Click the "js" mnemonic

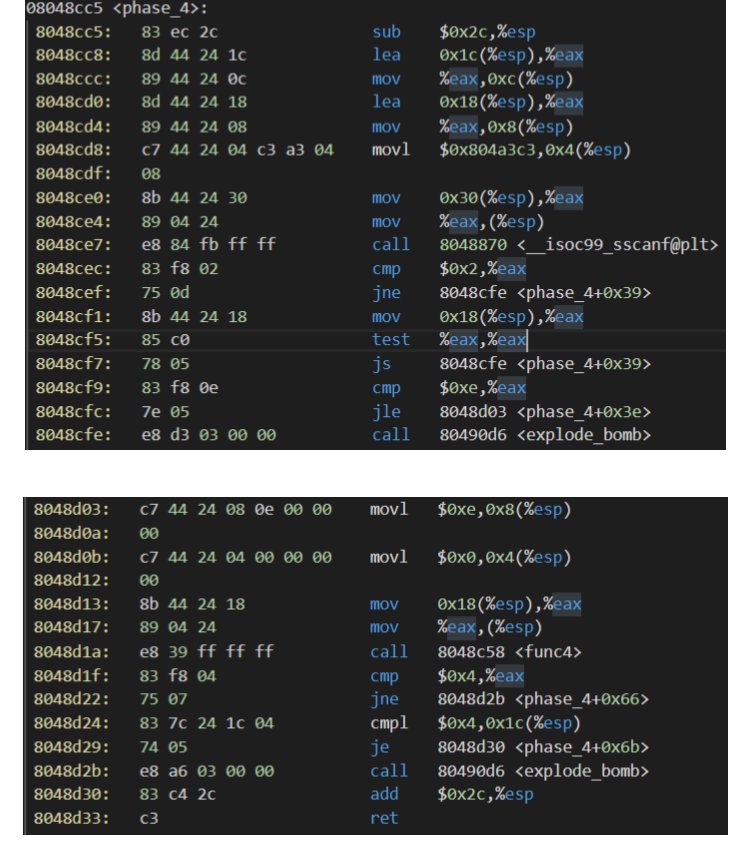coord(381,364)
